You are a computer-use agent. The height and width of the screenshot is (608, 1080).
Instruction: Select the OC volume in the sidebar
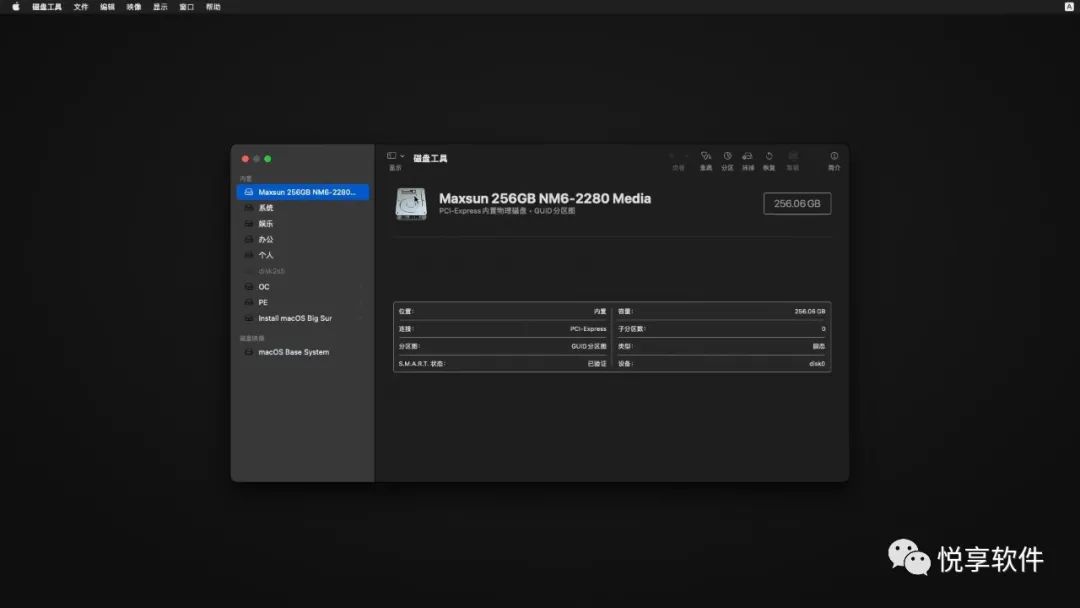click(302, 287)
